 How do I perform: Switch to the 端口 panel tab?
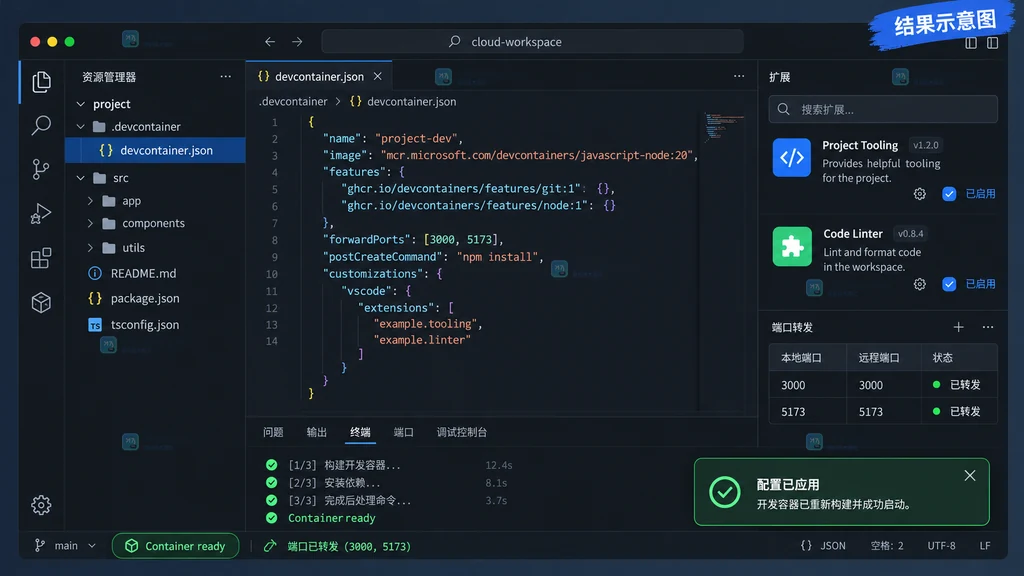tap(404, 432)
